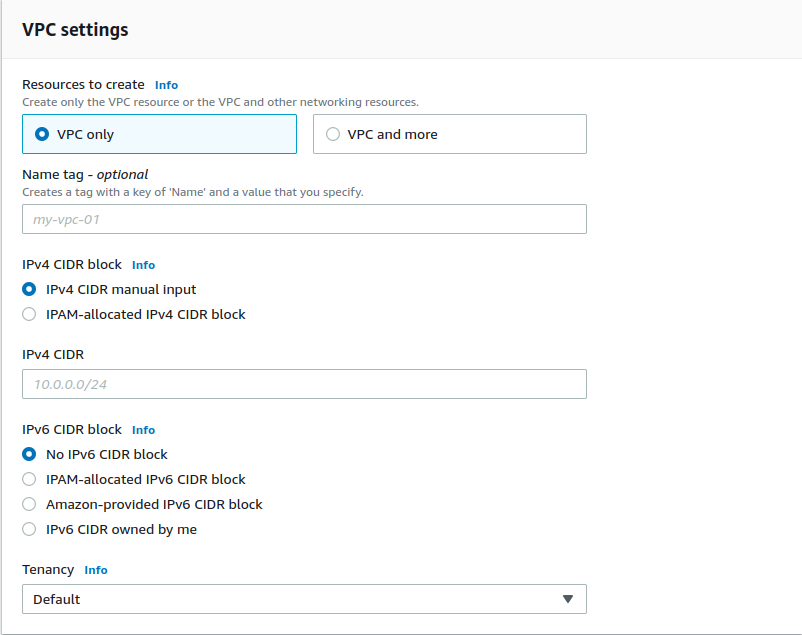Click the Name tag - optional label

[85, 174]
